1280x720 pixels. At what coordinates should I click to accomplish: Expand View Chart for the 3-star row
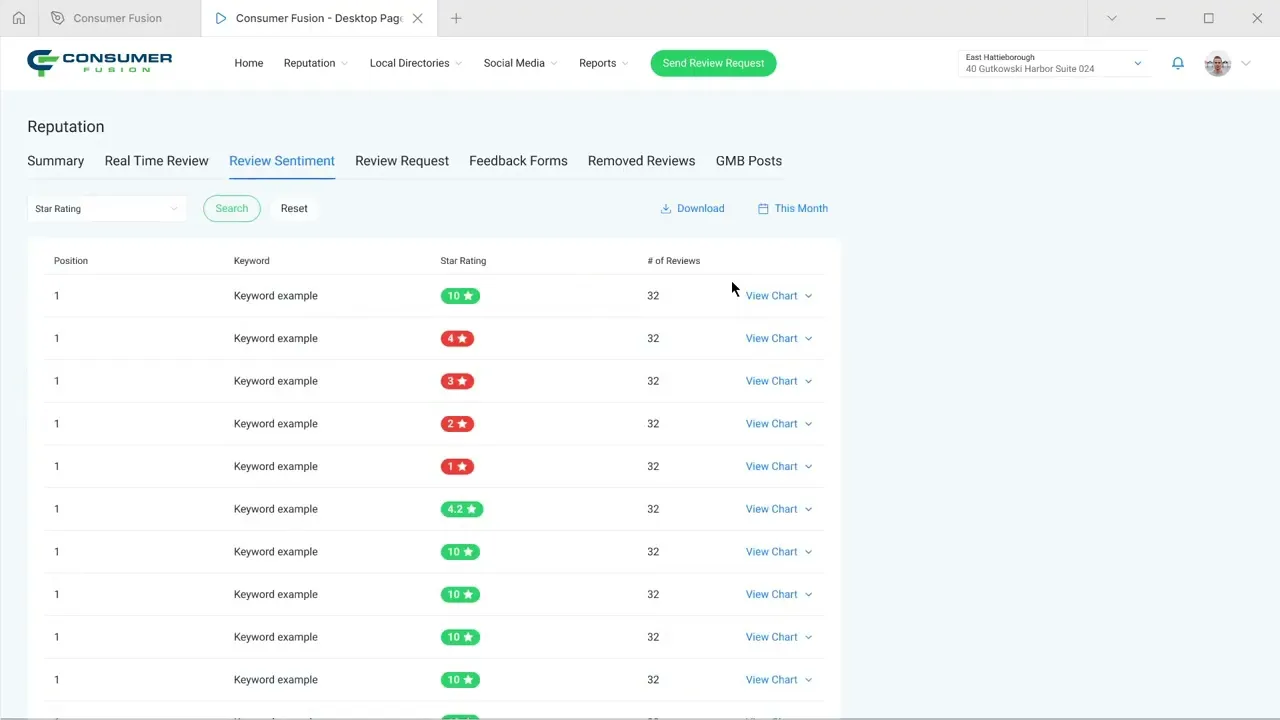click(779, 381)
